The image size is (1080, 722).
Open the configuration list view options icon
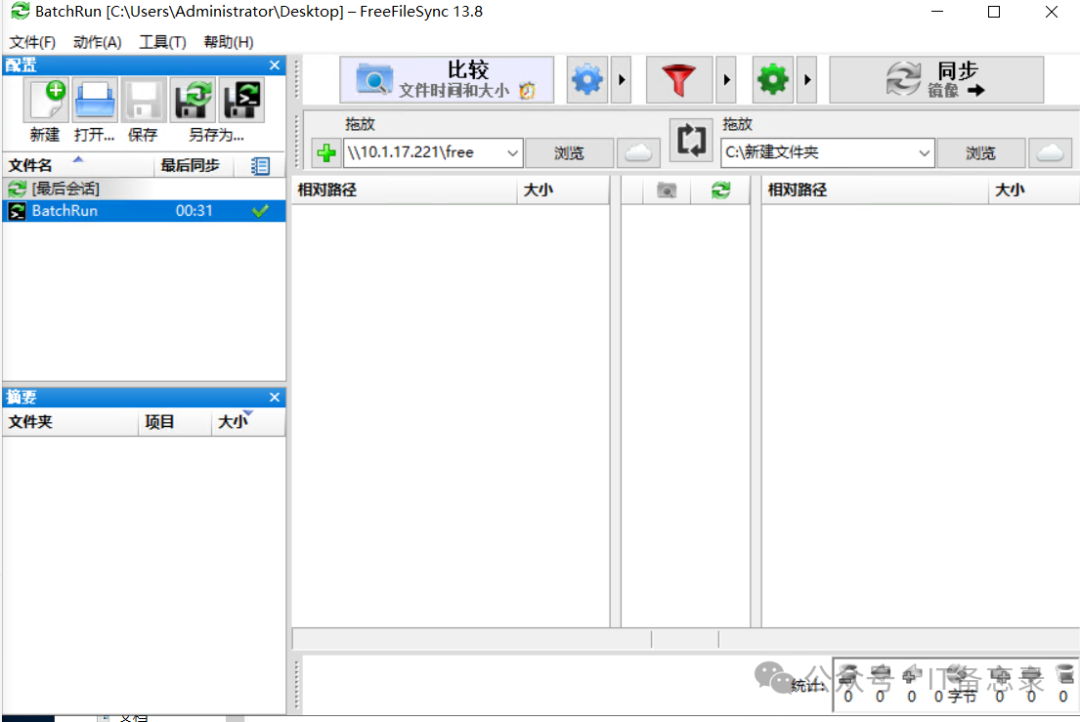[260, 166]
